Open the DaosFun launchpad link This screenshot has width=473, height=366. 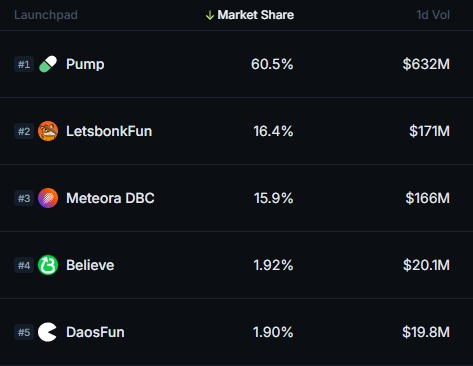[95, 332]
